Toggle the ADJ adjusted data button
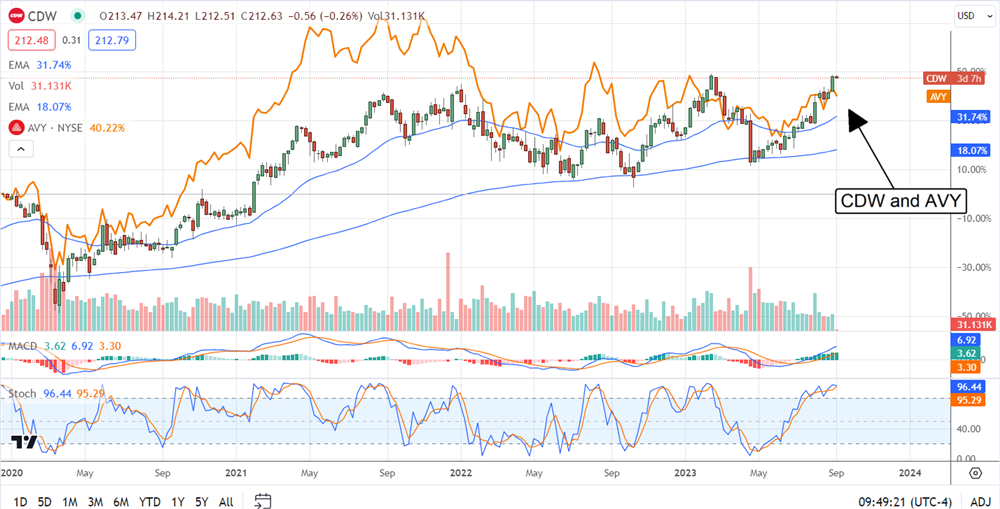This screenshot has height=509, width=1000. click(981, 501)
